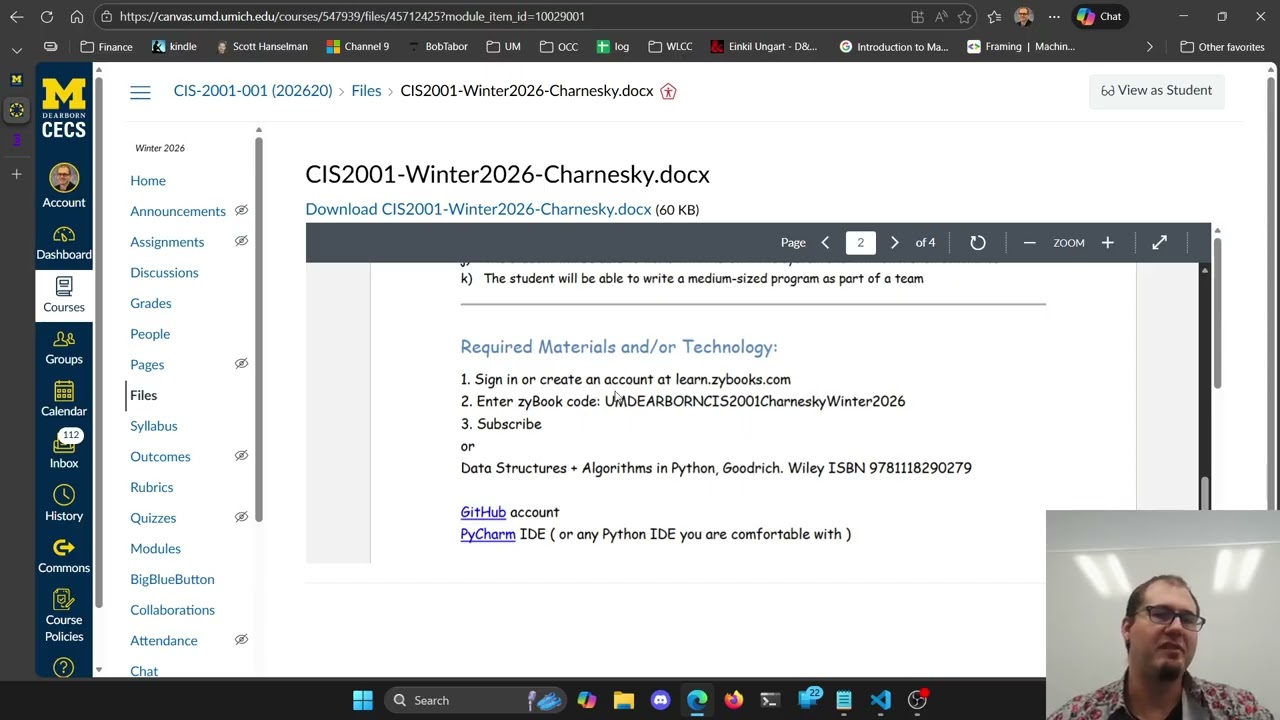Click Download CIS2001-Winter2026-Charnesky.docx link
Viewport: 1280px width, 720px height.
tap(478, 209)
